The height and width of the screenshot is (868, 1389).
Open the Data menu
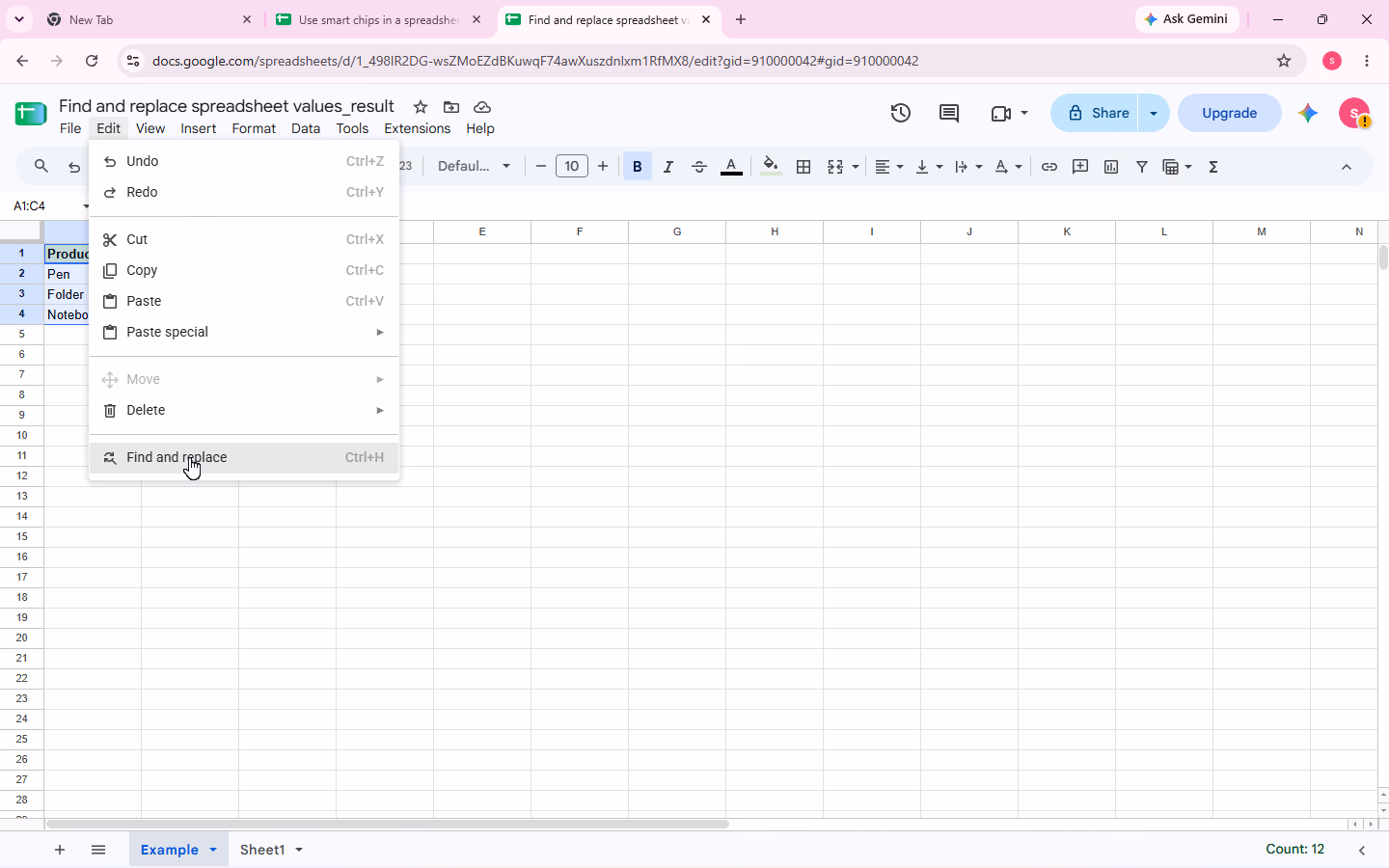306,128
